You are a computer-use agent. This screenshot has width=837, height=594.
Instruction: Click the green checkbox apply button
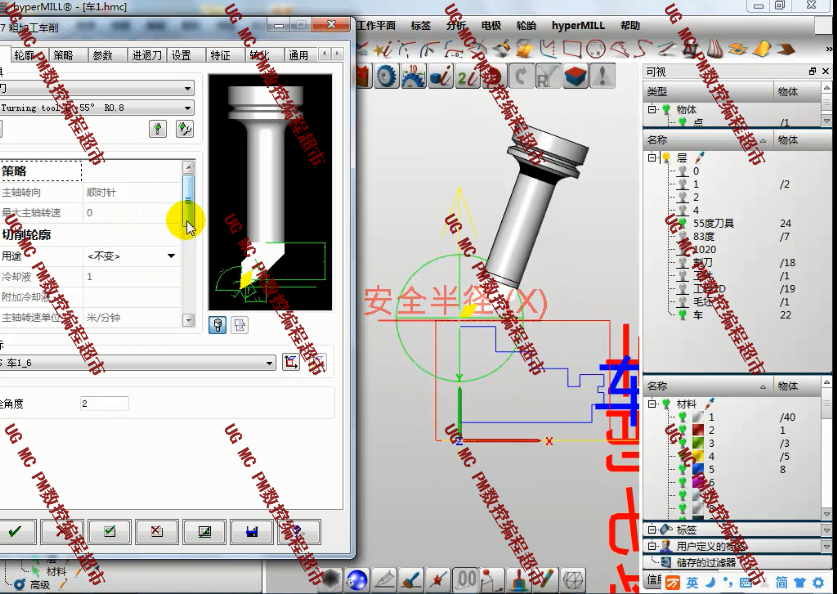(x=109, y=531)
